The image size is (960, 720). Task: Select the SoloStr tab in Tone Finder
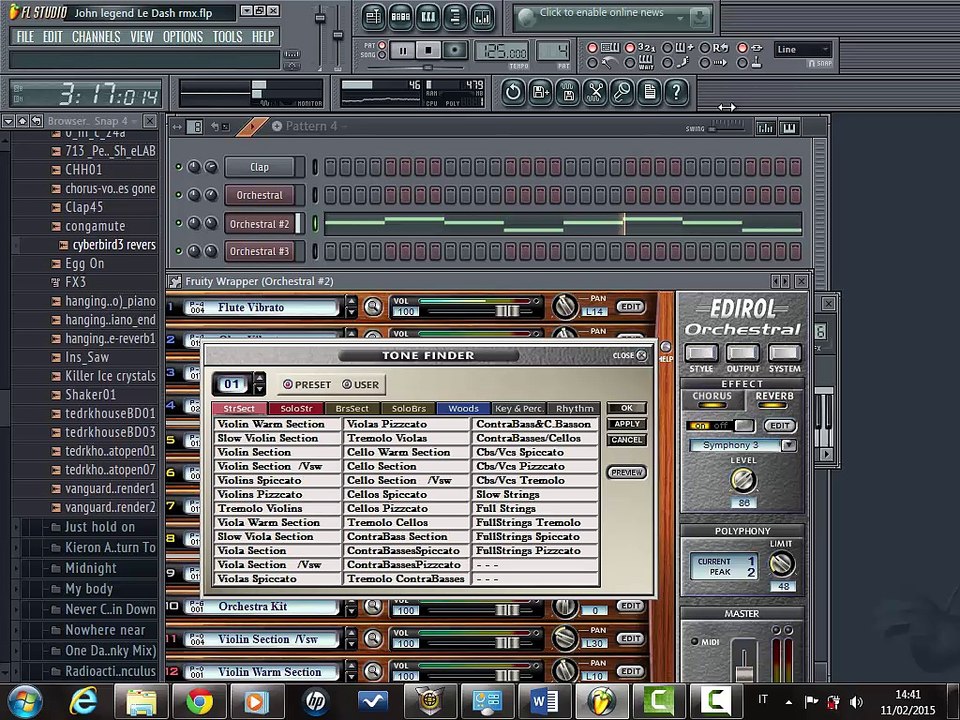[x=297, y=408]
